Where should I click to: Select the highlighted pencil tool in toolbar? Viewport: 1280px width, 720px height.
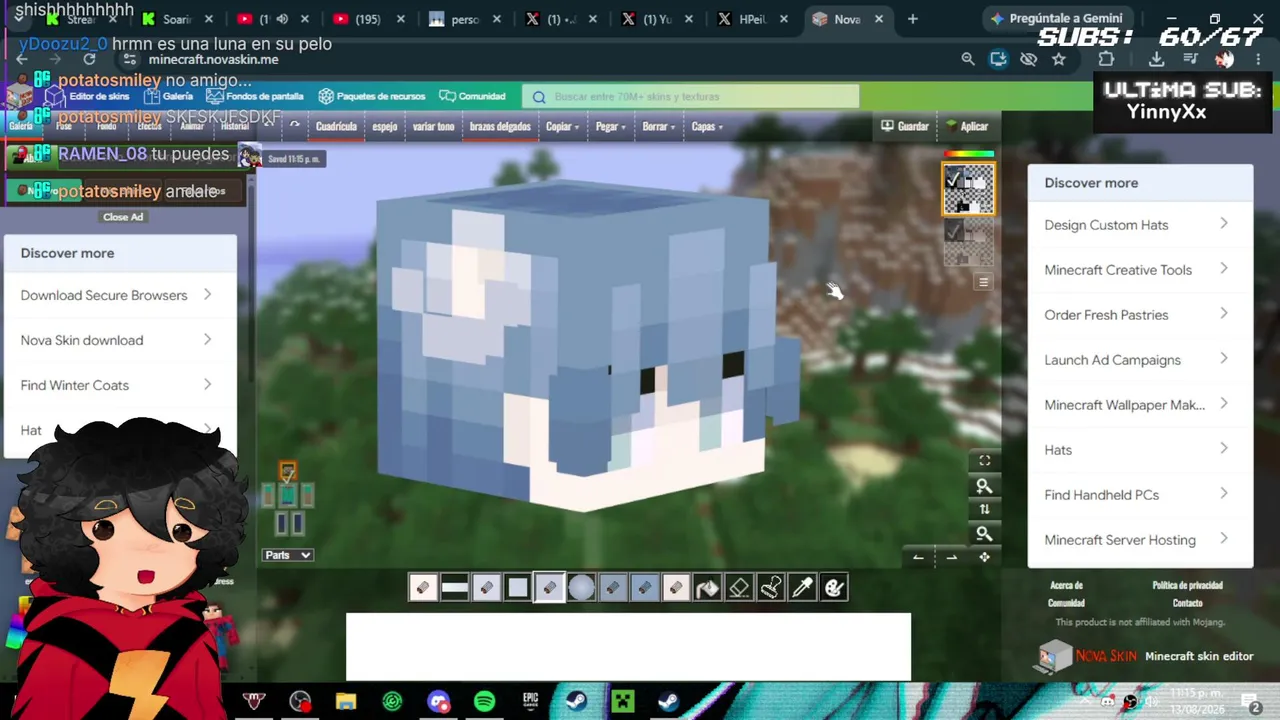549,588
